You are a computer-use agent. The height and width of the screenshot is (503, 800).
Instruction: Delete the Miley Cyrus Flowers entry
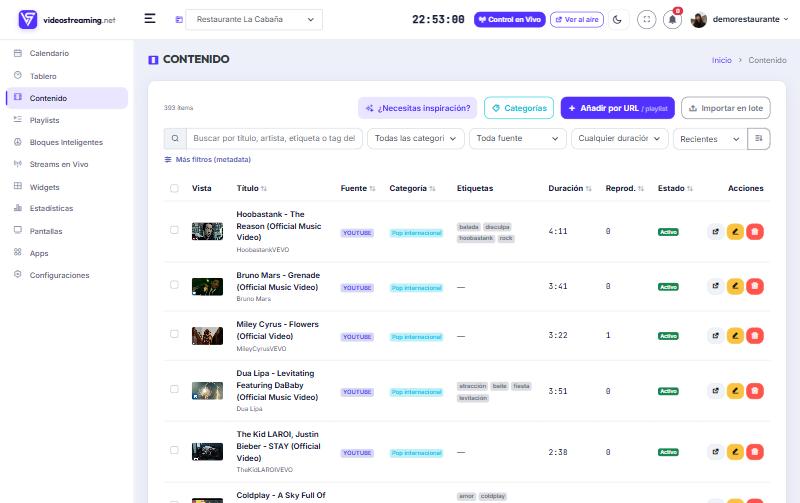755,336
